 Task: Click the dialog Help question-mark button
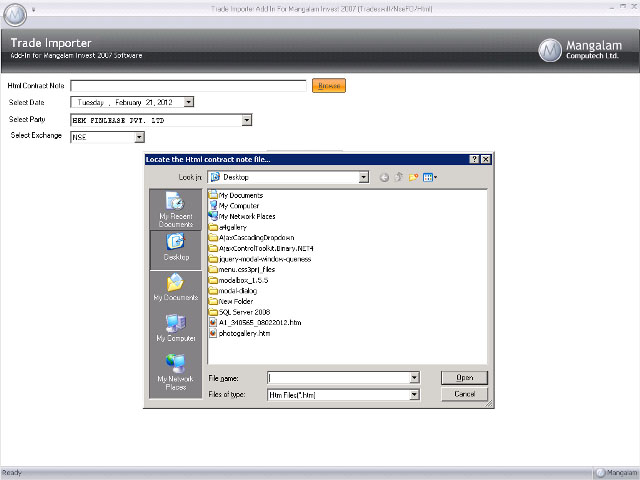pyautogui.click(x=474, y=159)
